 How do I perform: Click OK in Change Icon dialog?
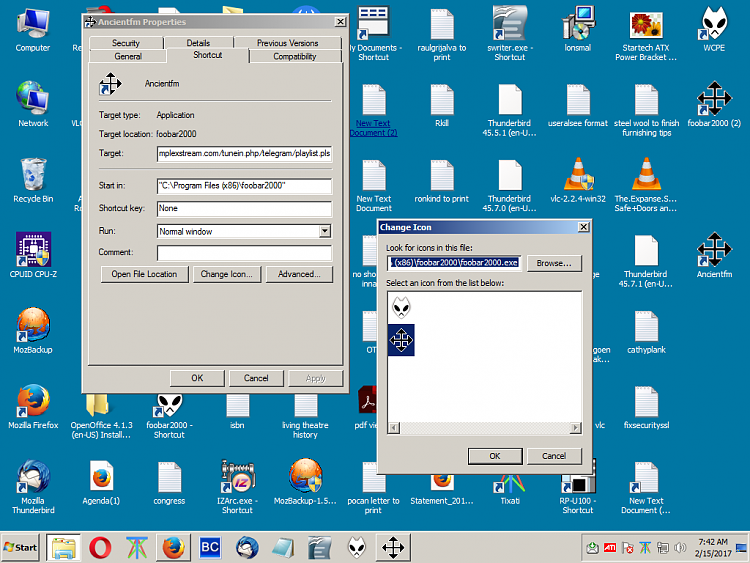(x=495, y=456)
